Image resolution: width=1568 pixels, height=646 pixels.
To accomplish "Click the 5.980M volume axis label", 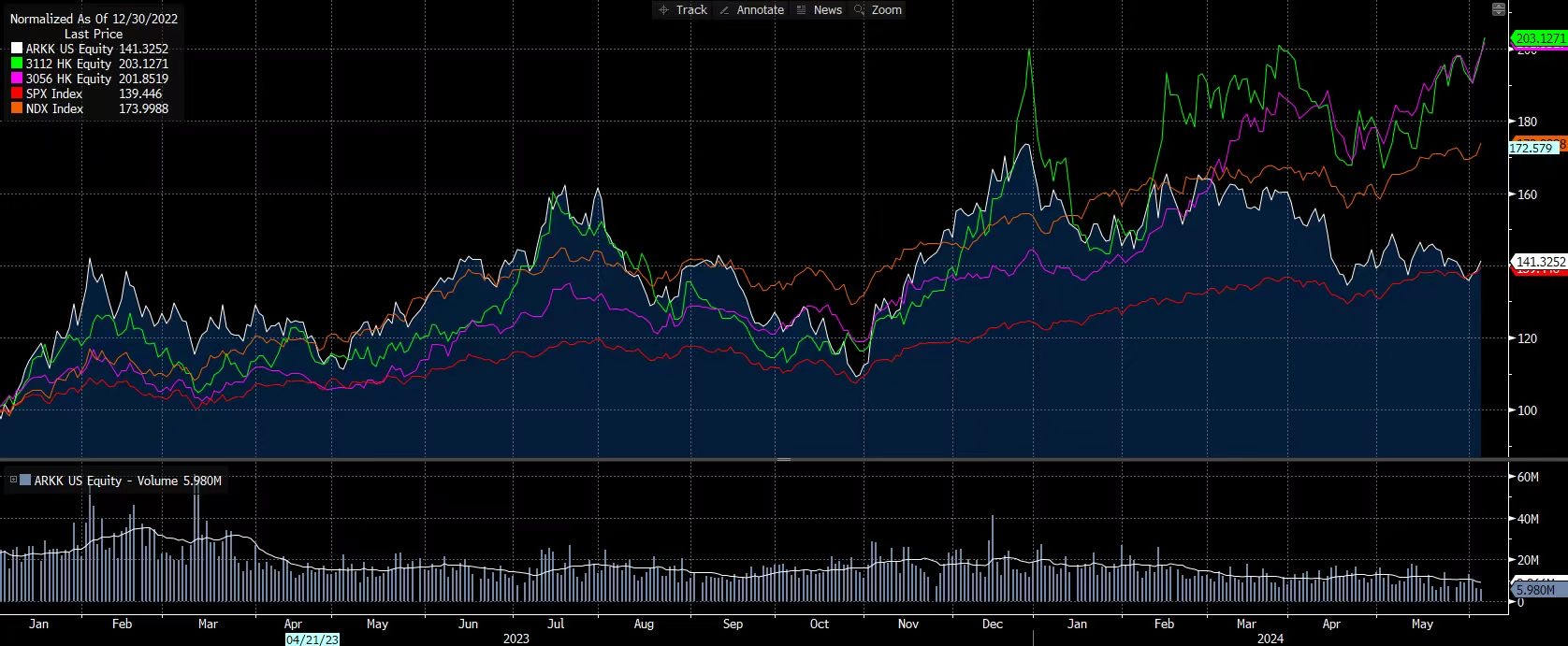I will tap(1534, 590).
